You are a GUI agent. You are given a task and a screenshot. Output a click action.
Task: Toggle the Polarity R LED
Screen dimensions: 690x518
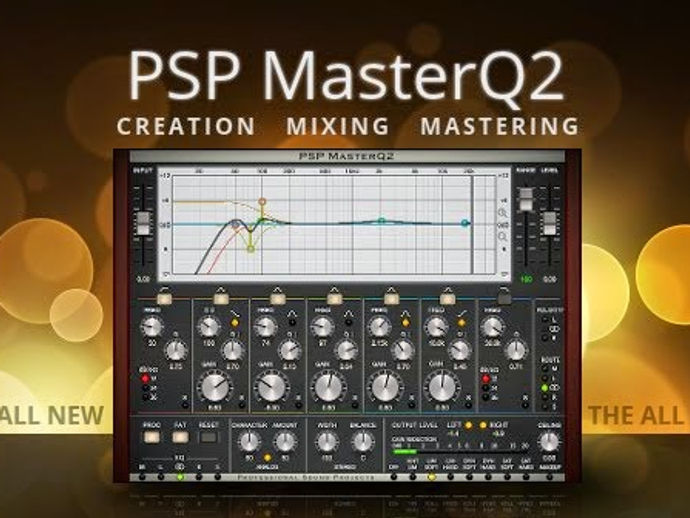pos(546,338)
